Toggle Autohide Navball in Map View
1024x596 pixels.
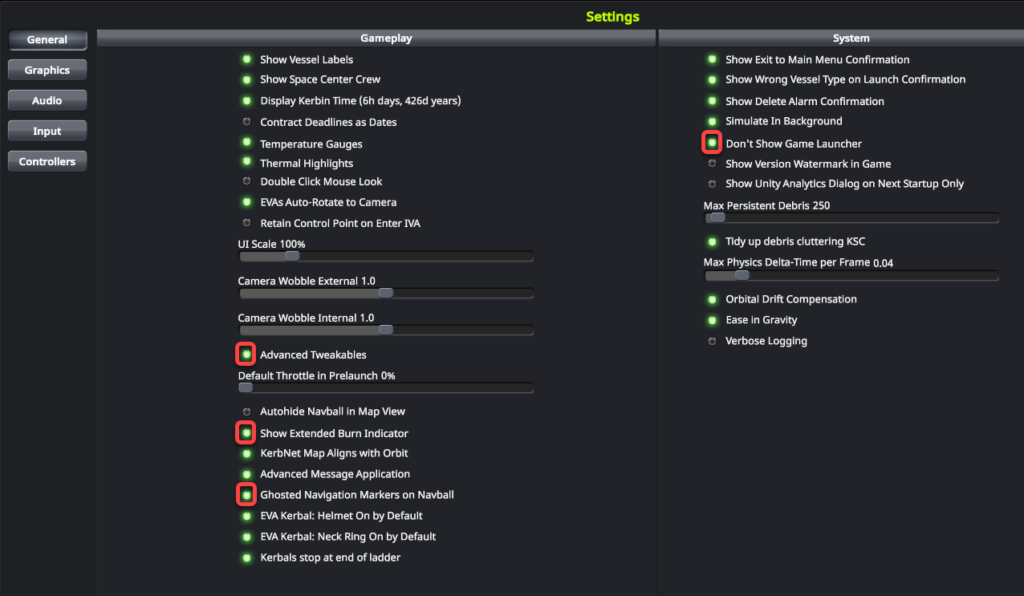coord(246,410)
